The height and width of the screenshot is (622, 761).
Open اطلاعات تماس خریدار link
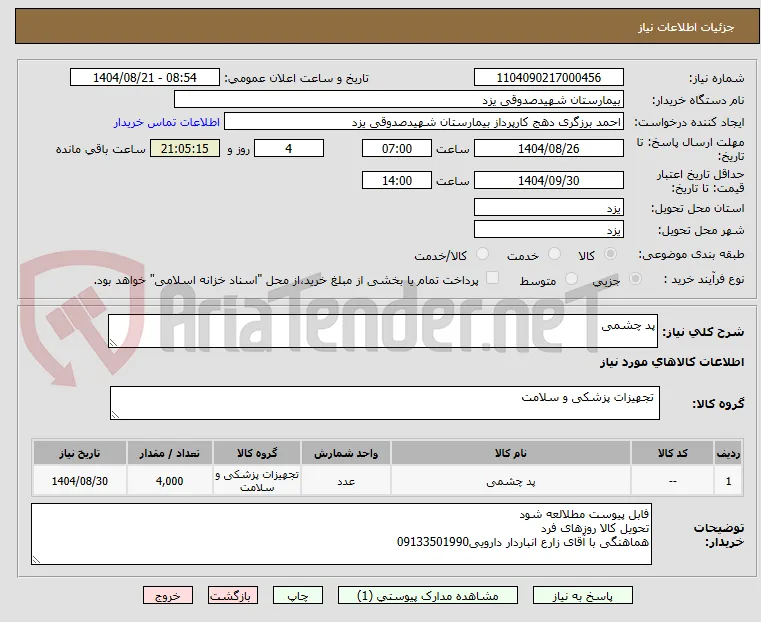pos(167,122)
